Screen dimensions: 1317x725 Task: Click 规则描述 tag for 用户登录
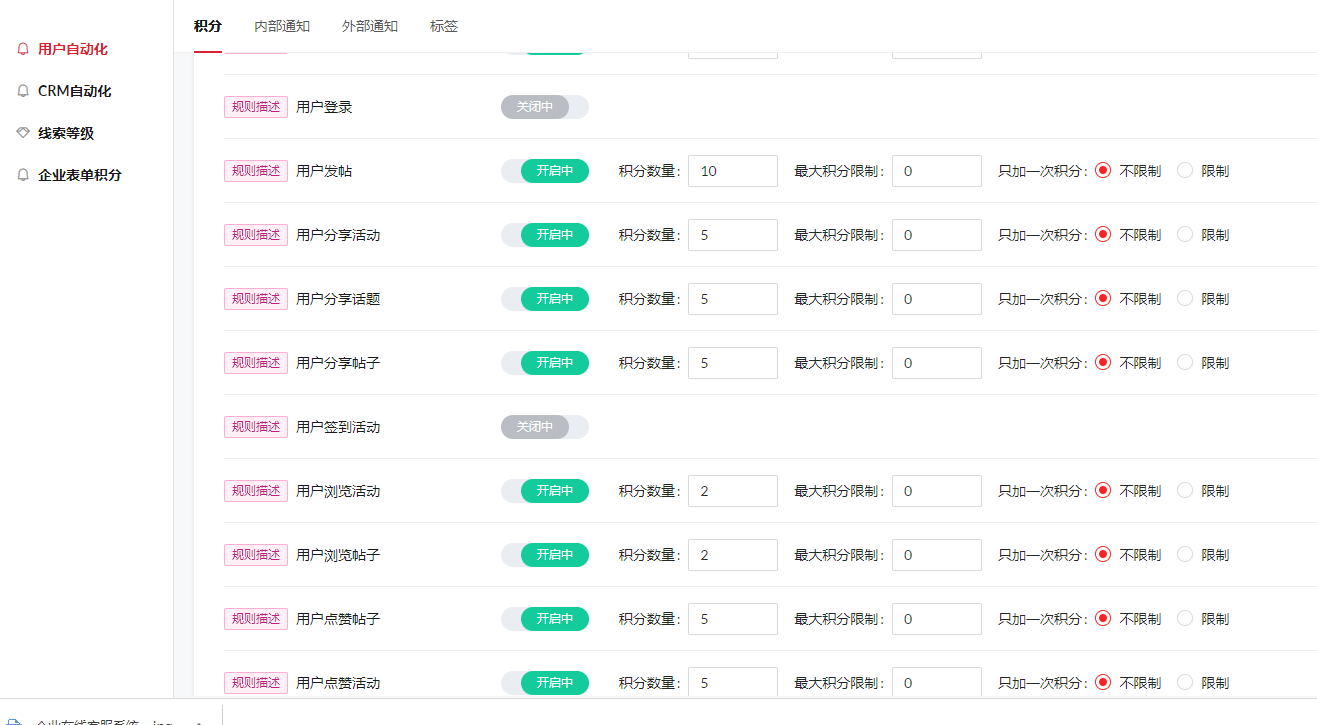[x=256, y=107]
